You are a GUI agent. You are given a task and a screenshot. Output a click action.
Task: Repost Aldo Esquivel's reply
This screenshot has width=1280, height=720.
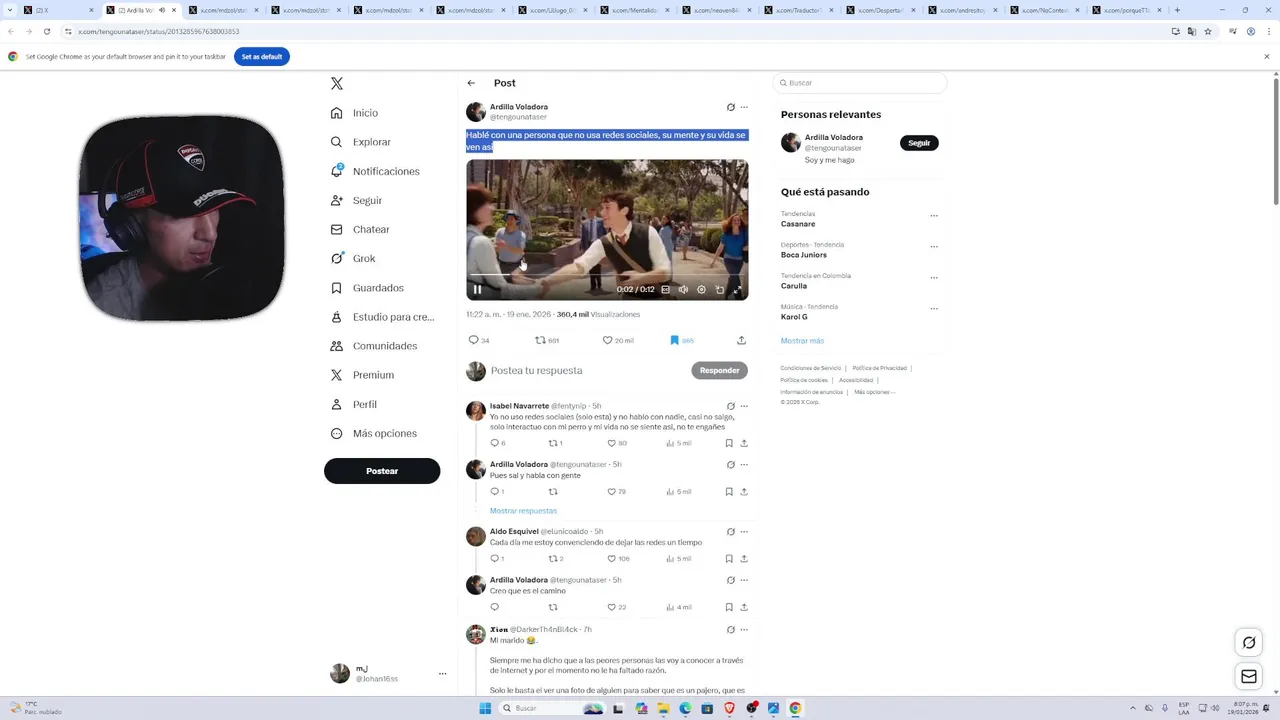pos(556,559)
